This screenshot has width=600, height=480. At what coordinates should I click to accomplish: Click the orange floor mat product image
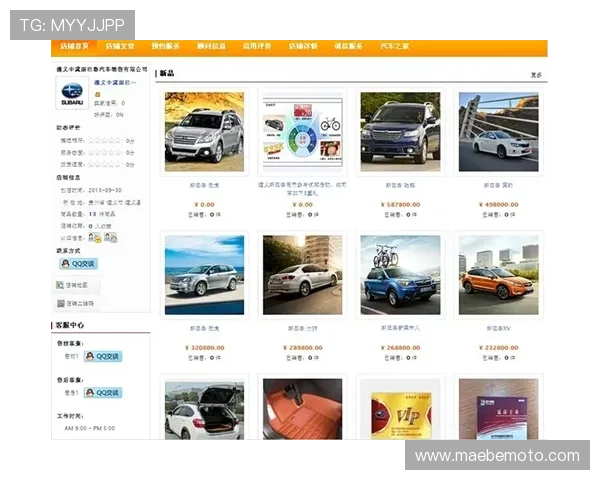(x=302, y=410)
